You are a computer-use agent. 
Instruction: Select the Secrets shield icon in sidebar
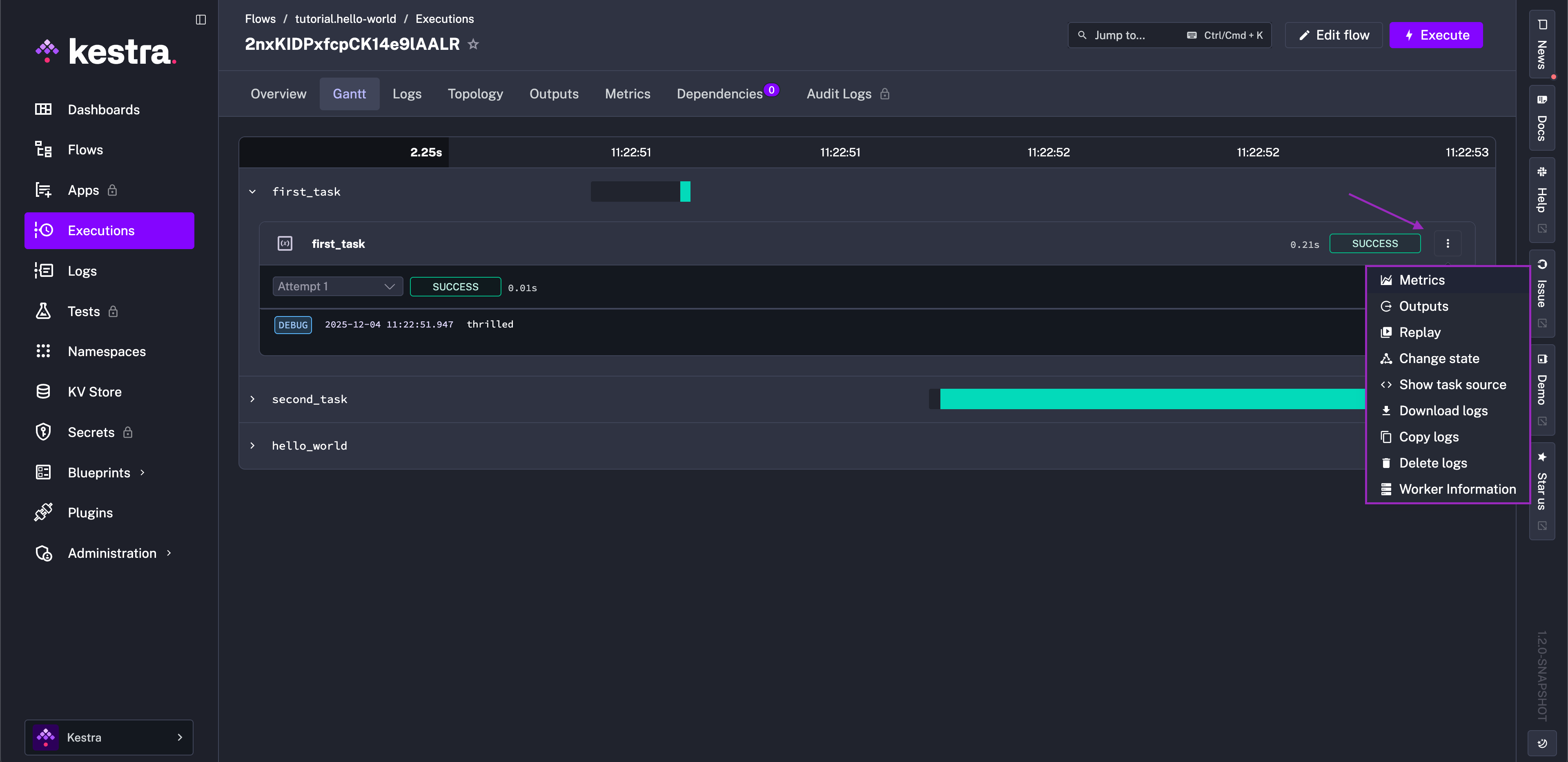(x=43, y=432)
